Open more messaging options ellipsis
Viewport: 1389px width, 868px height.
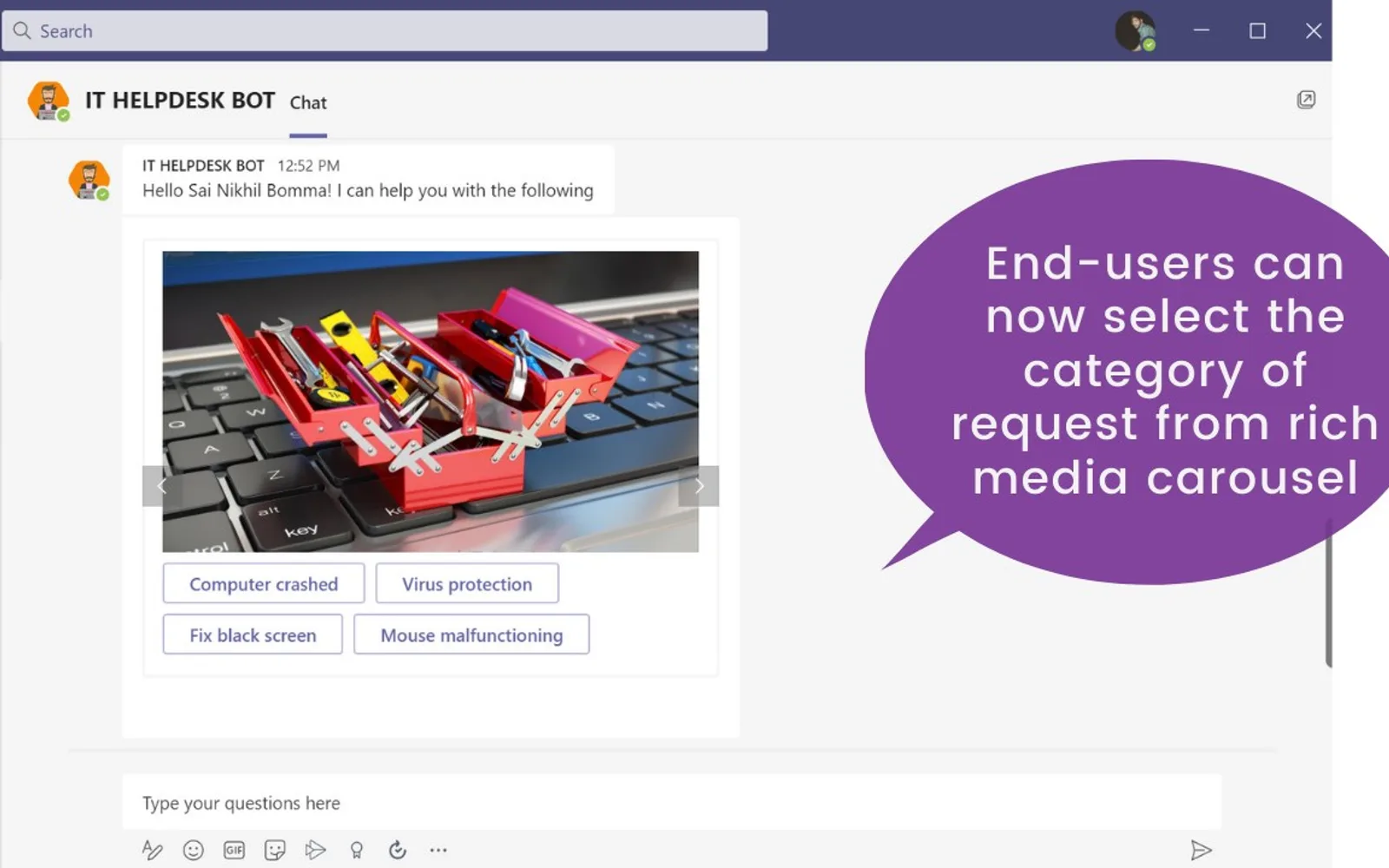[438, 850]
